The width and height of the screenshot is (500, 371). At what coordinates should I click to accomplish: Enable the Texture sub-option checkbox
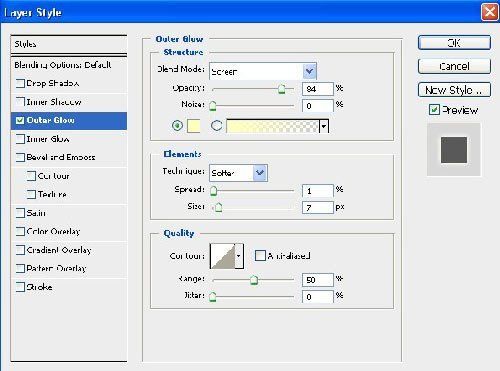pos(31,194)
